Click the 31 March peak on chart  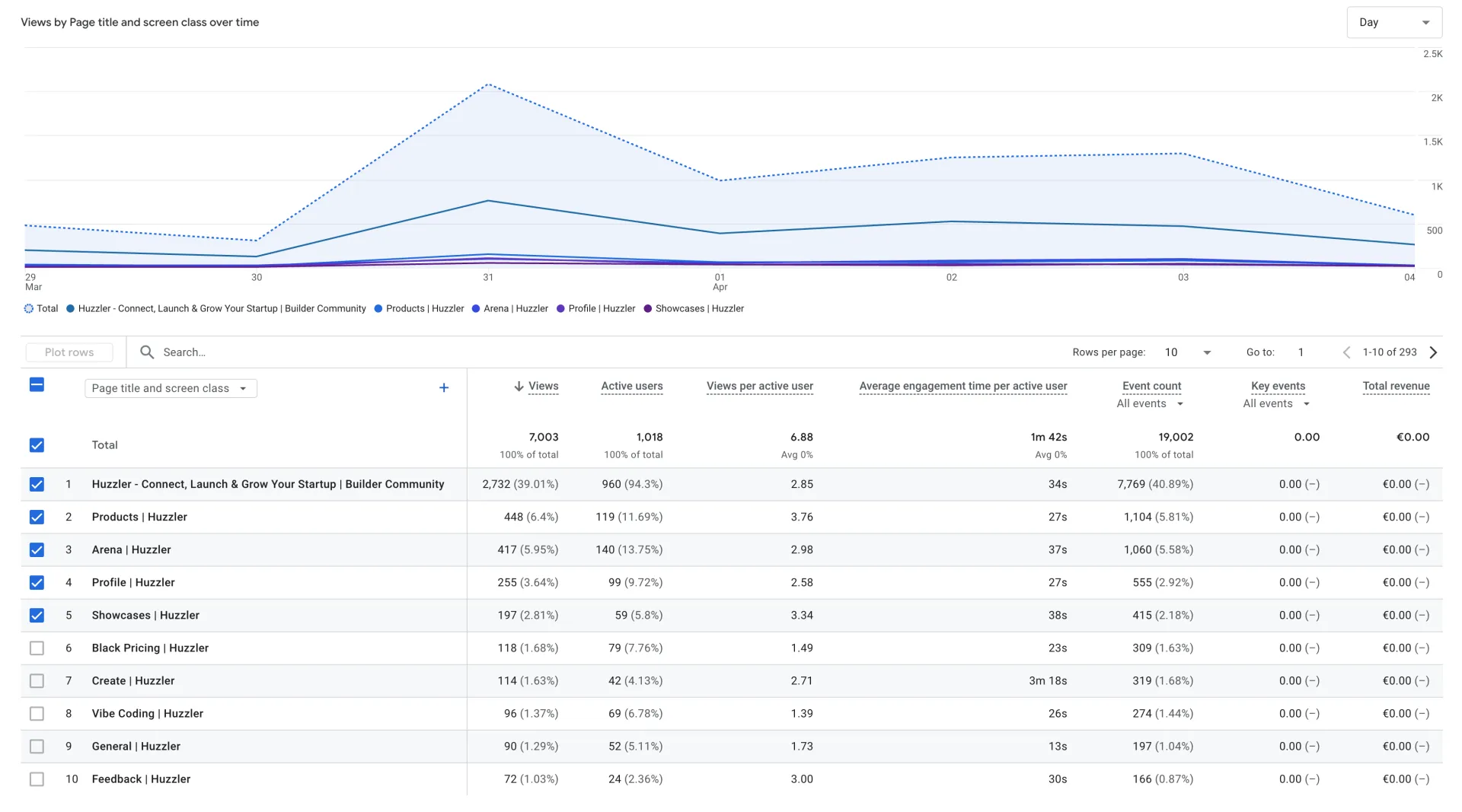point(488,84)
